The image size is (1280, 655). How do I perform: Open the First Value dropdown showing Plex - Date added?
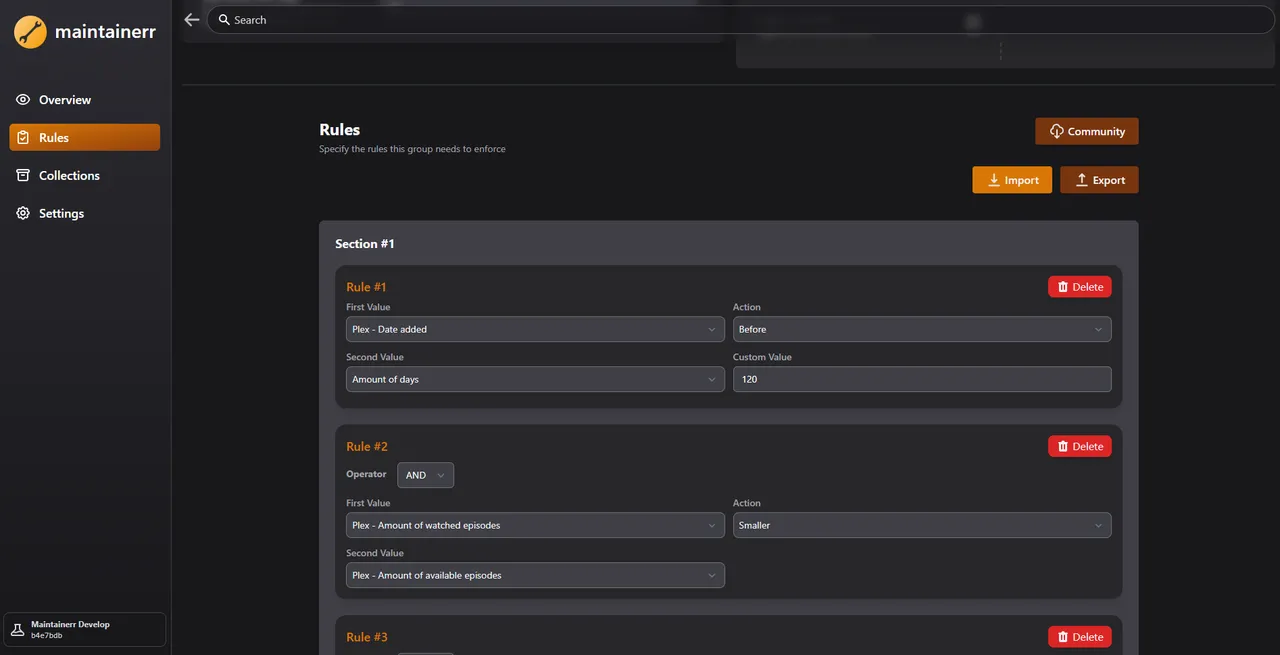click(x=535, y=329)
